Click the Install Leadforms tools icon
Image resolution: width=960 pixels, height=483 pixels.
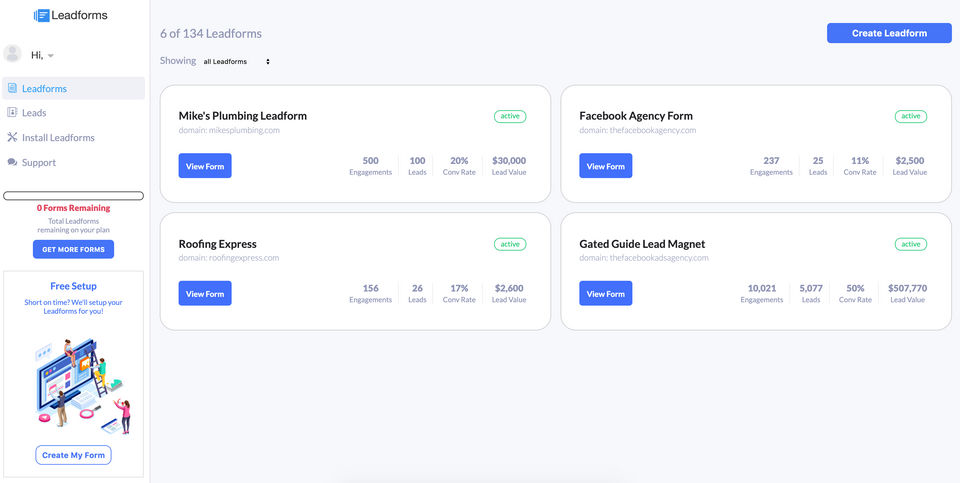pyautogui.click(x=12, y=138)
